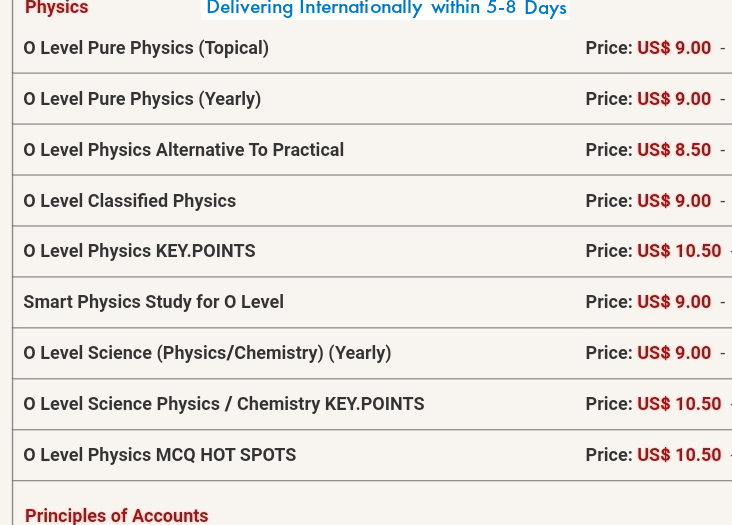Click the Delivering Internationally within 5-8 Days banner
This screenshot has height=525, width=732.
click(386, 8)
